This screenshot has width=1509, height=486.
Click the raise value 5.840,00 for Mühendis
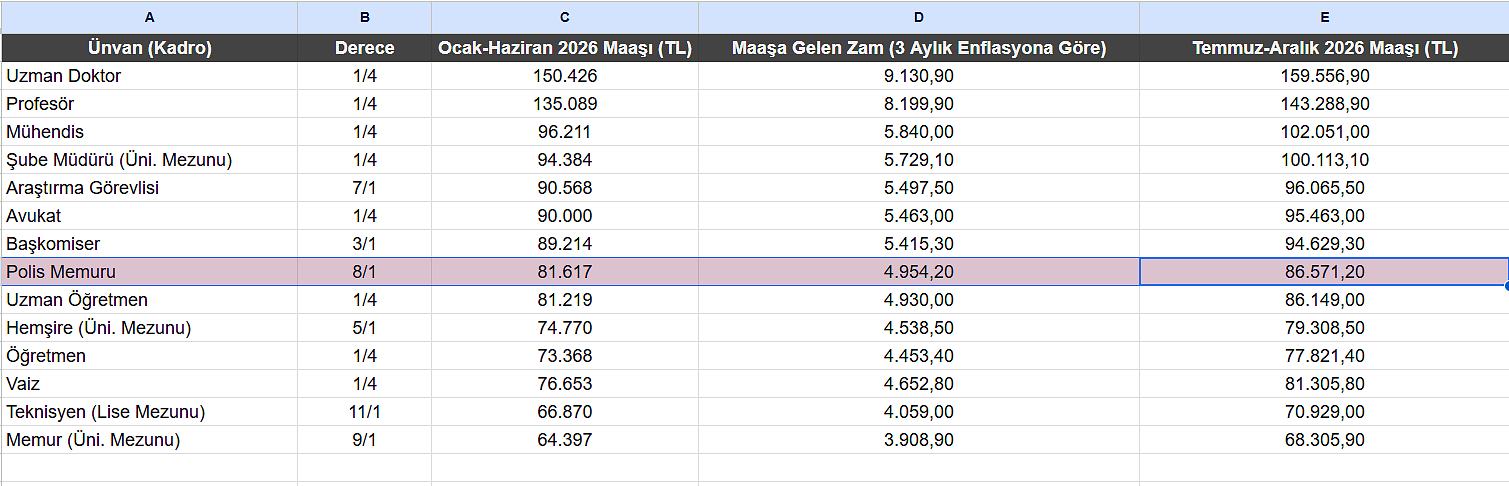[x=918, y=132]
